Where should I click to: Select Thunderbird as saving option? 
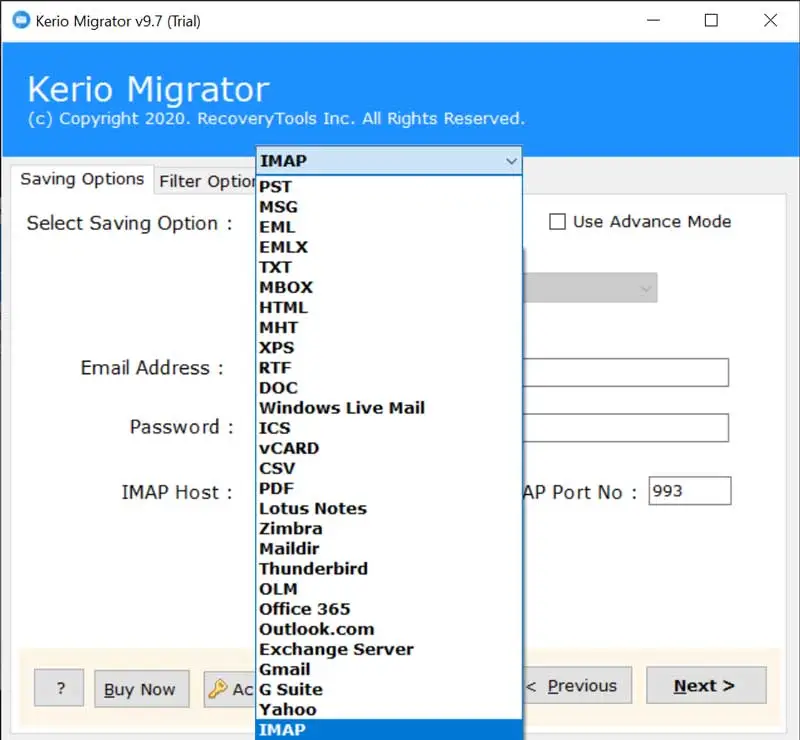[x=313, y=569]
